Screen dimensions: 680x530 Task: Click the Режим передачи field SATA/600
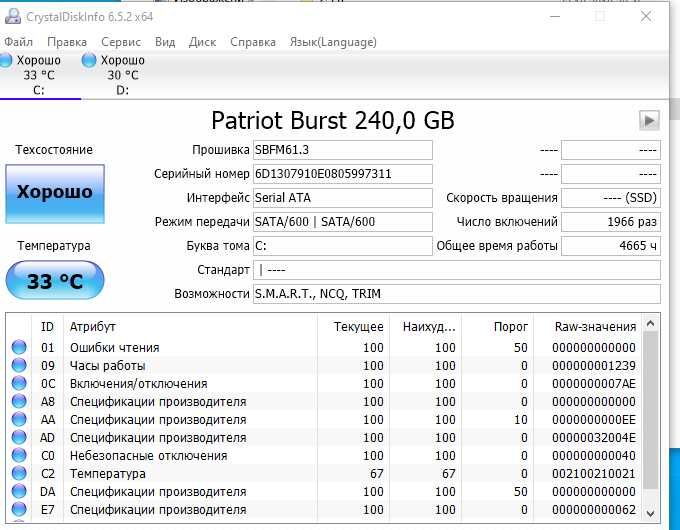[343, 222]
